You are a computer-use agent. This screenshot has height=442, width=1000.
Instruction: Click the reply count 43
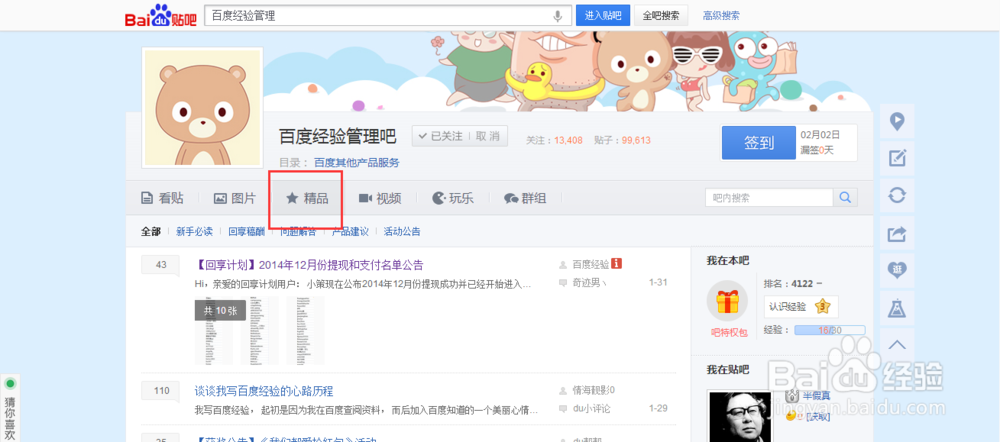pyautogui.click(x=161, y=265)
